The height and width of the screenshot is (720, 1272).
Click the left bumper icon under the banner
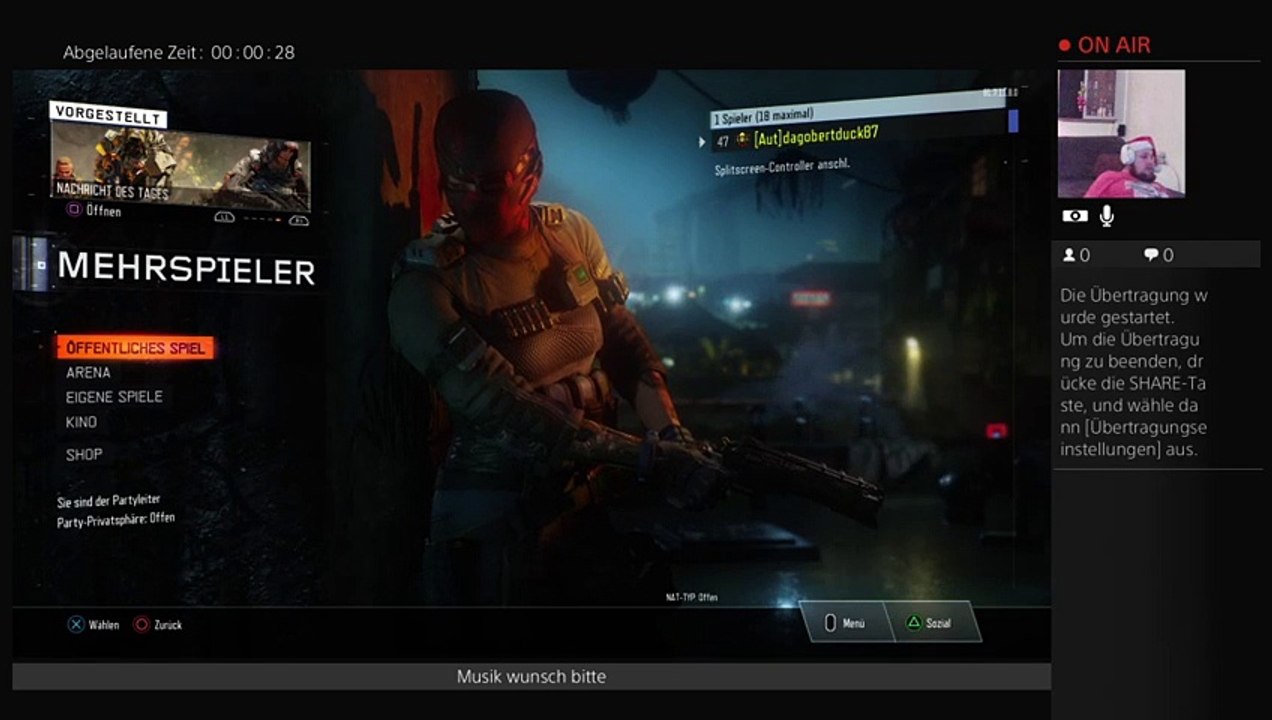tap(224, 217)
